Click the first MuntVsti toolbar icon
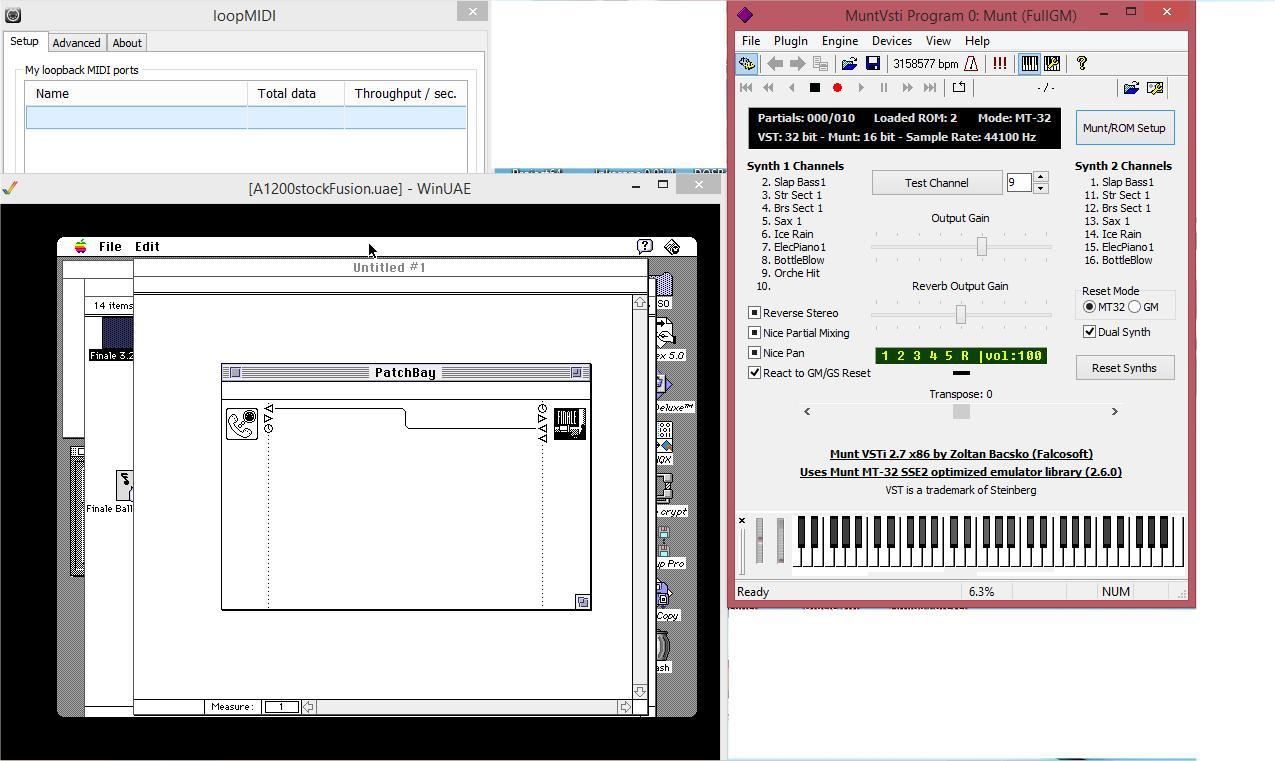 pyautogui.click(x=746, y=63)
